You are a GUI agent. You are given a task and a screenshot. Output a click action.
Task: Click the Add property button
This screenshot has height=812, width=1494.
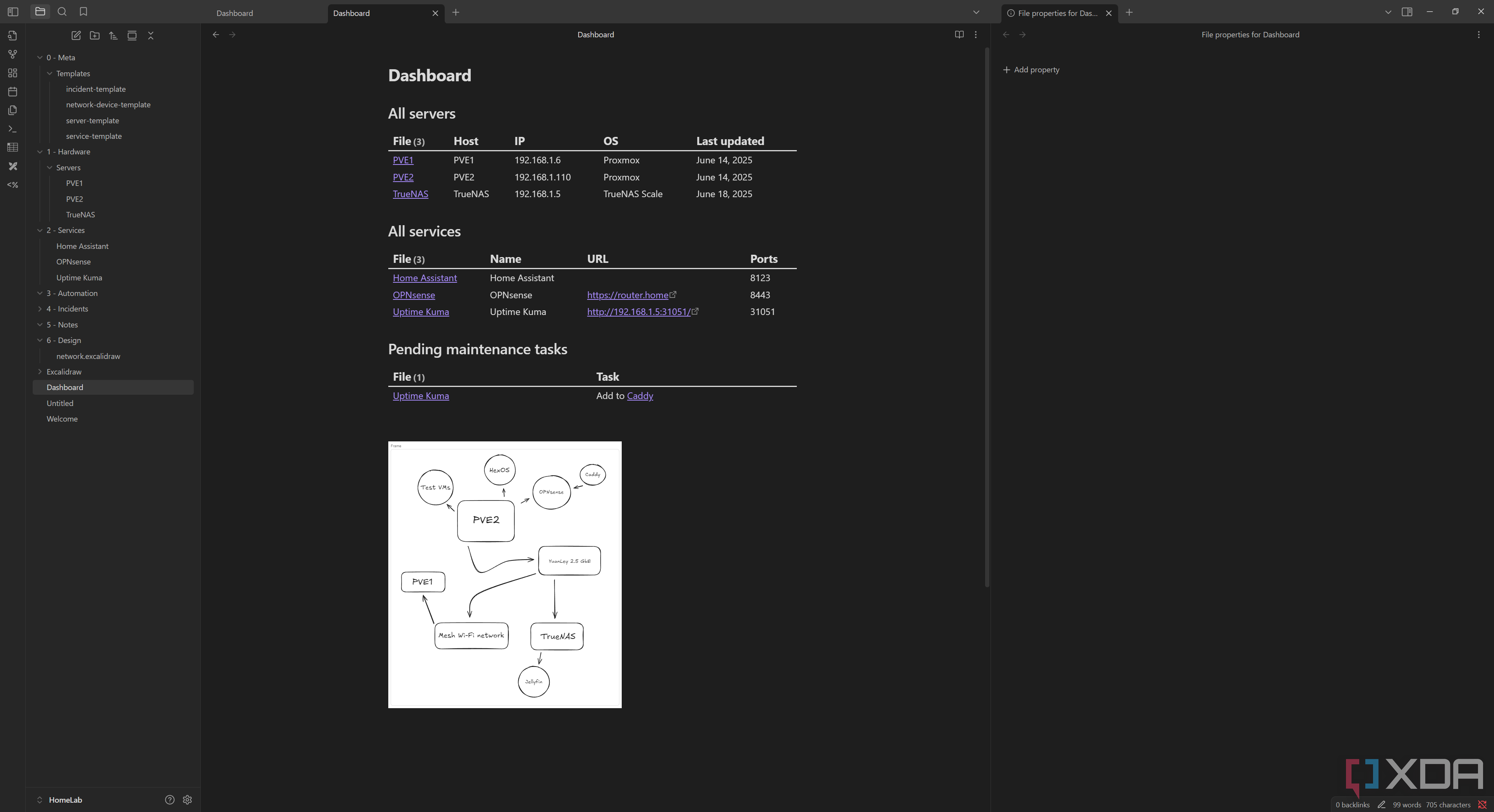[x=1031, y=70]
